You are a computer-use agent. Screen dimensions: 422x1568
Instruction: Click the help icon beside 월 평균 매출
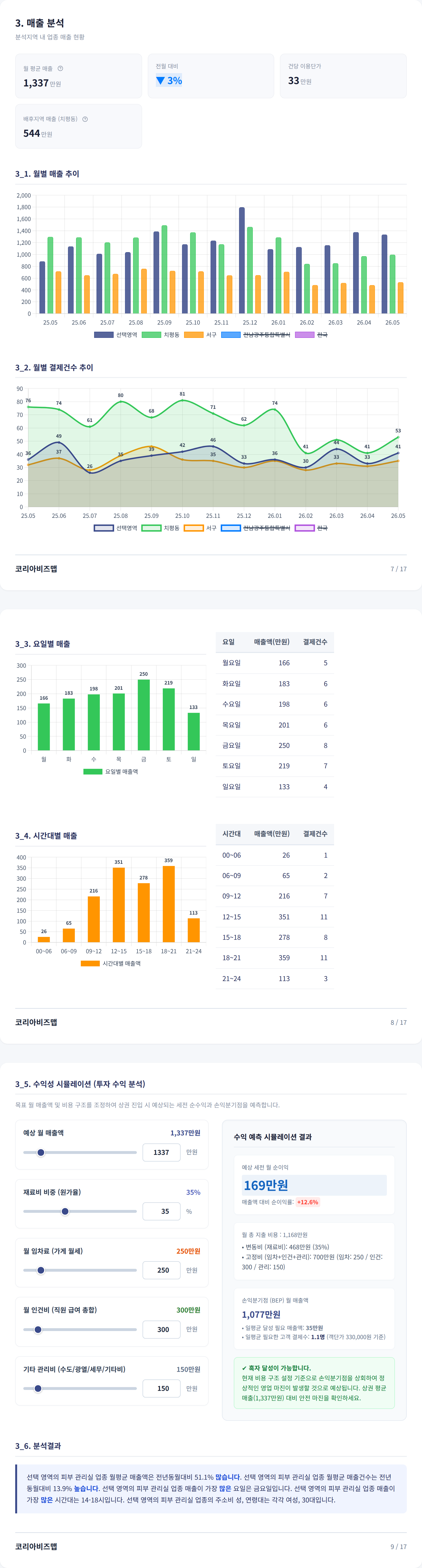[x=60, y=68]
